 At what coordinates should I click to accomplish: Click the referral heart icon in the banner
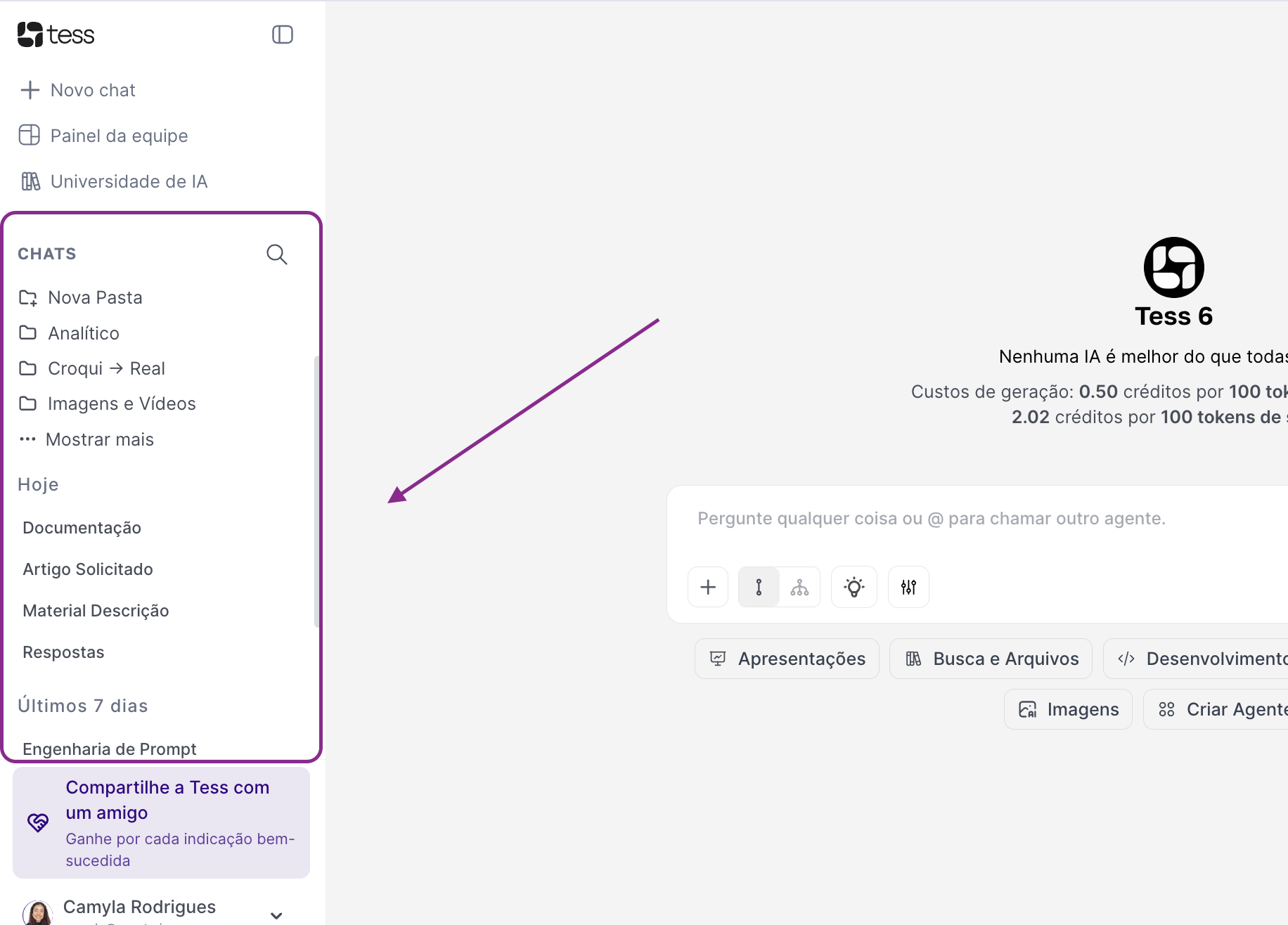tap(38, 822)
